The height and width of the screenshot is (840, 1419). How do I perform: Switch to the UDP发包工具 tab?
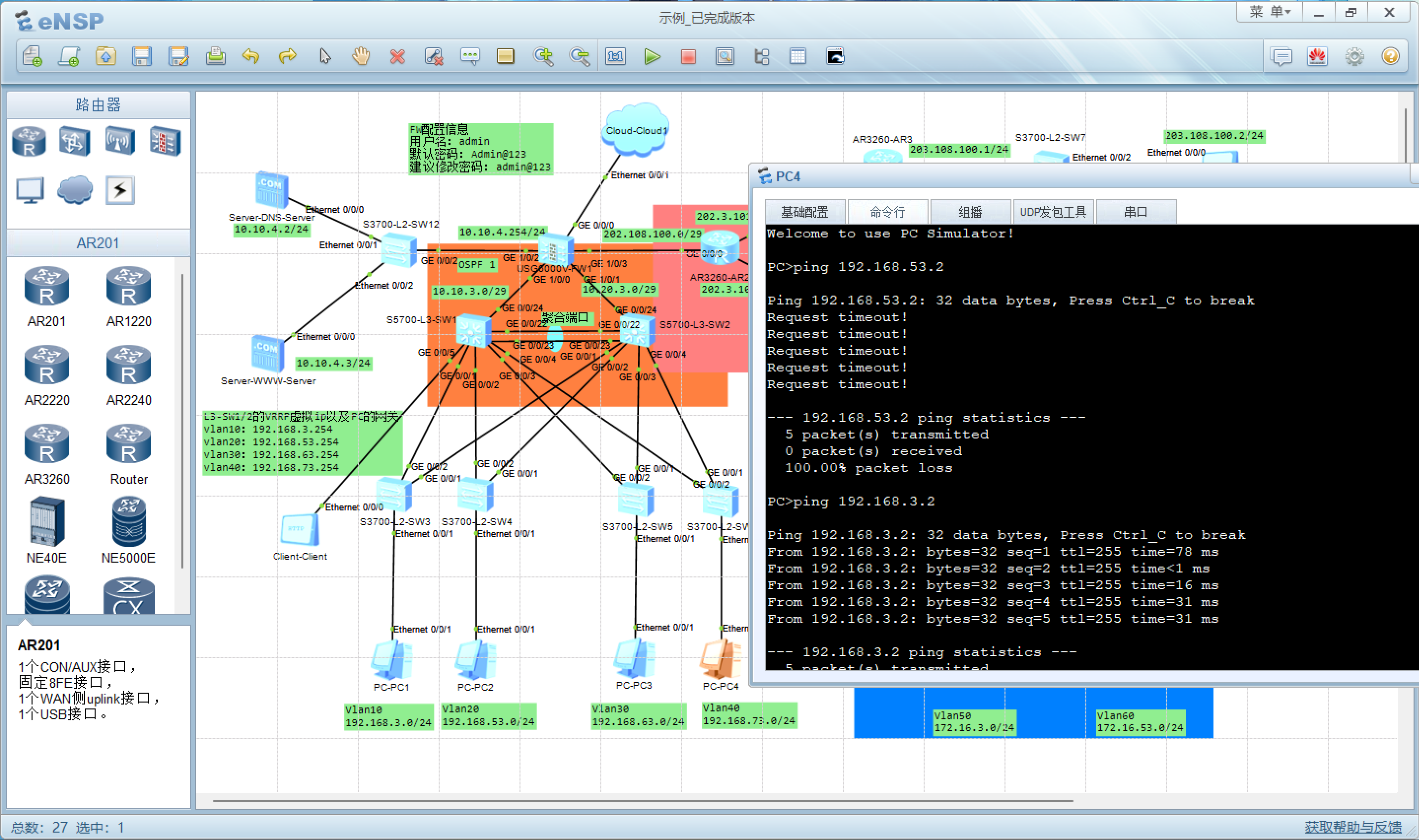pyautogui.click(x=1053, y=212)
